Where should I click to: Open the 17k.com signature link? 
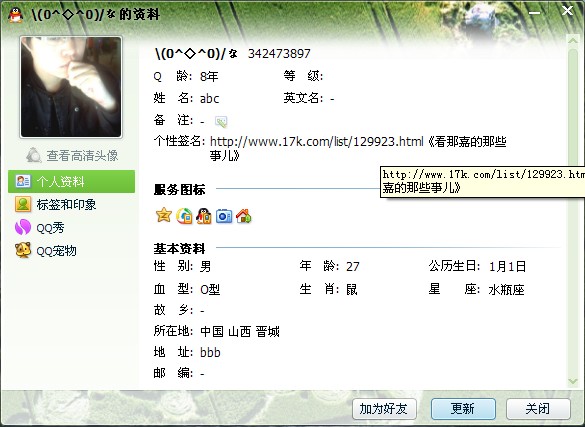click(x=317, y=142)
